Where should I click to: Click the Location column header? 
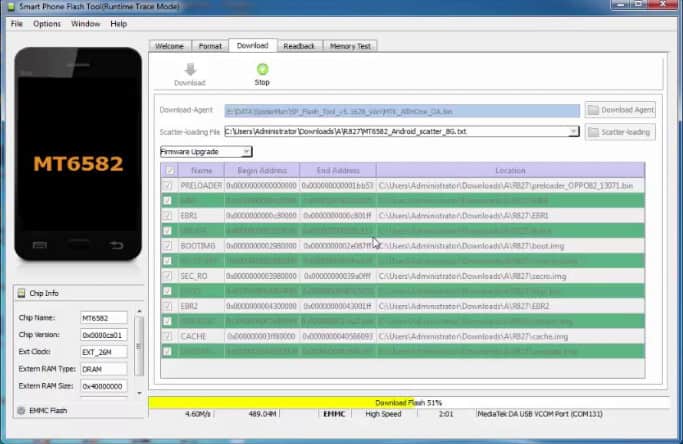point(511,171)
